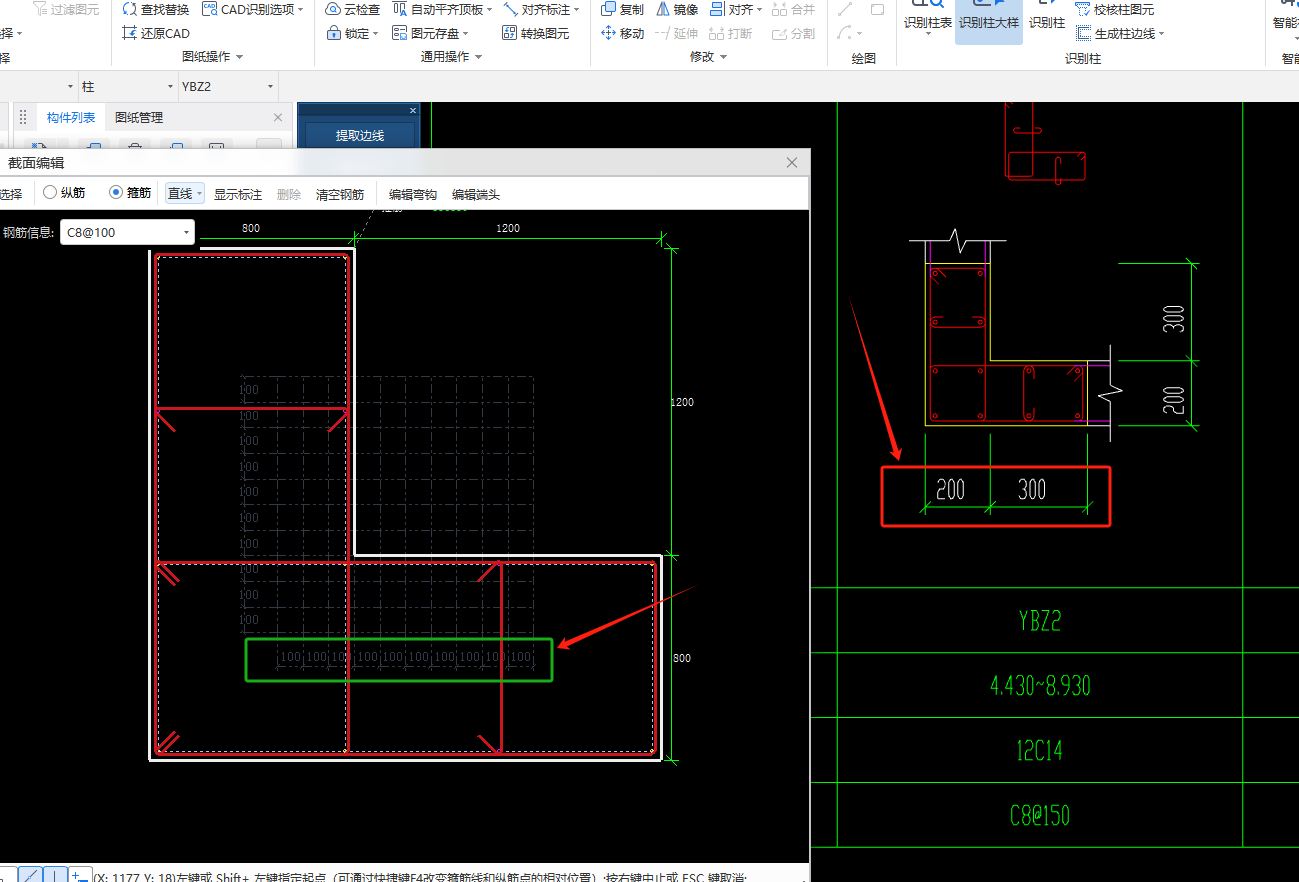The image size is (1299, 882).
Task: Select the 纵筋 radio button
Action: coord(50,193)
